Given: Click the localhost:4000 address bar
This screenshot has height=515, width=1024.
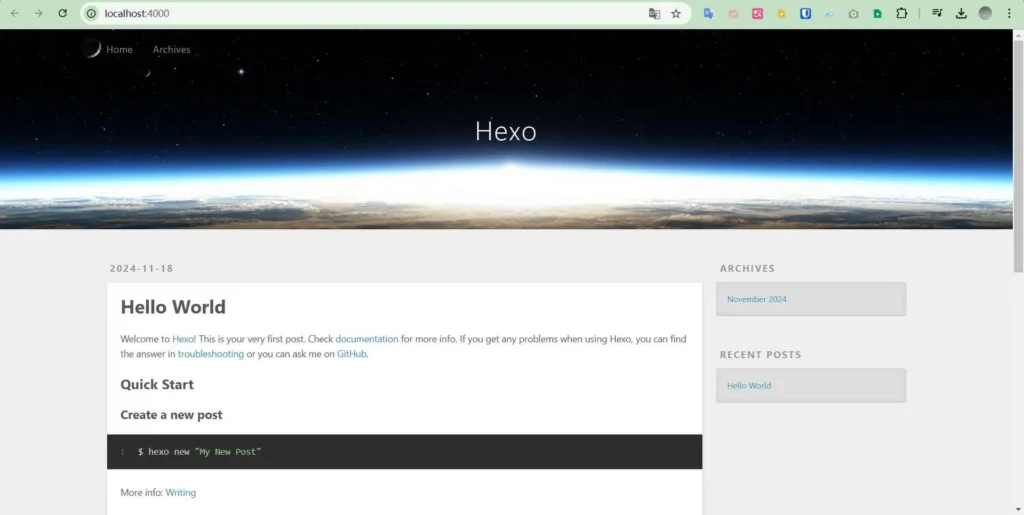Looking at the screenshot, I should [x=350, y=14].
